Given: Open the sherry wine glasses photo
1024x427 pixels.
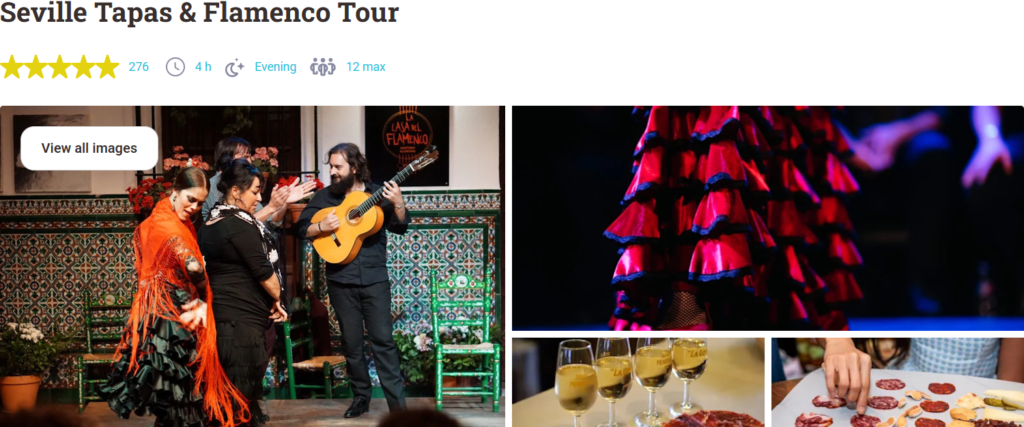Looking at the screenshot, I should coord(638,383).
